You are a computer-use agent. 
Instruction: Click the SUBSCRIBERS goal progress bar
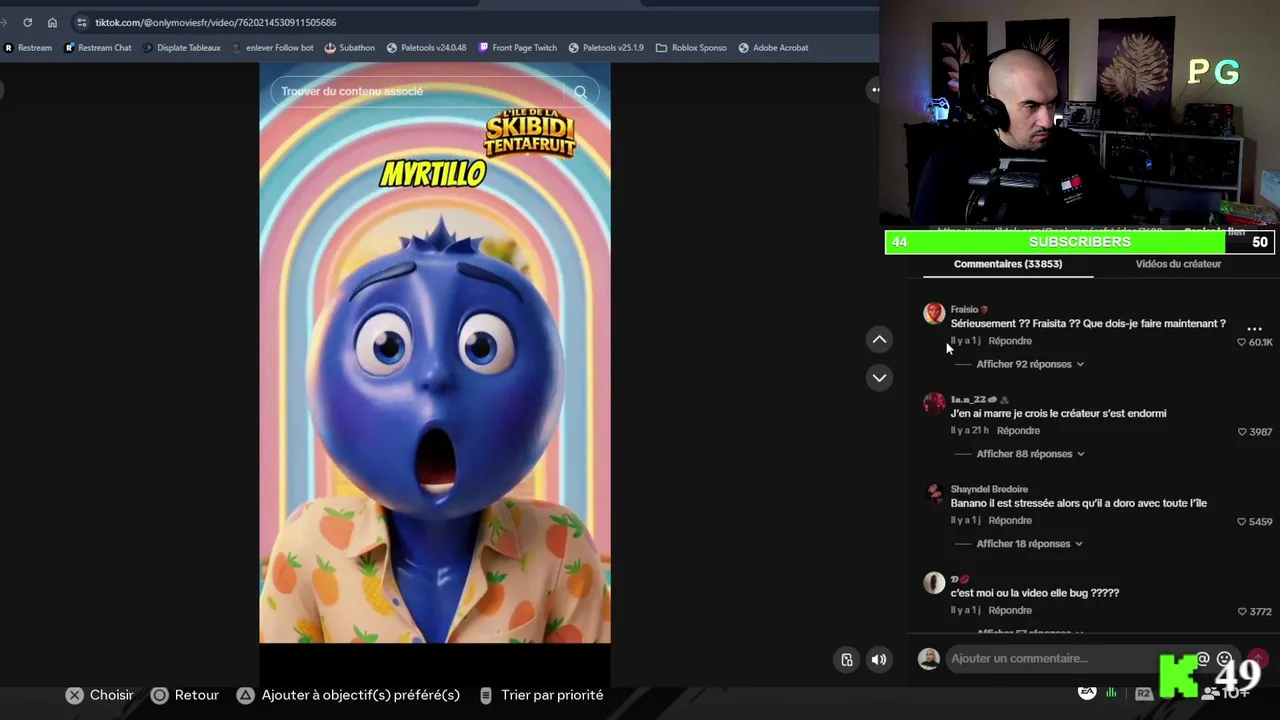[x=1080, y=242]
